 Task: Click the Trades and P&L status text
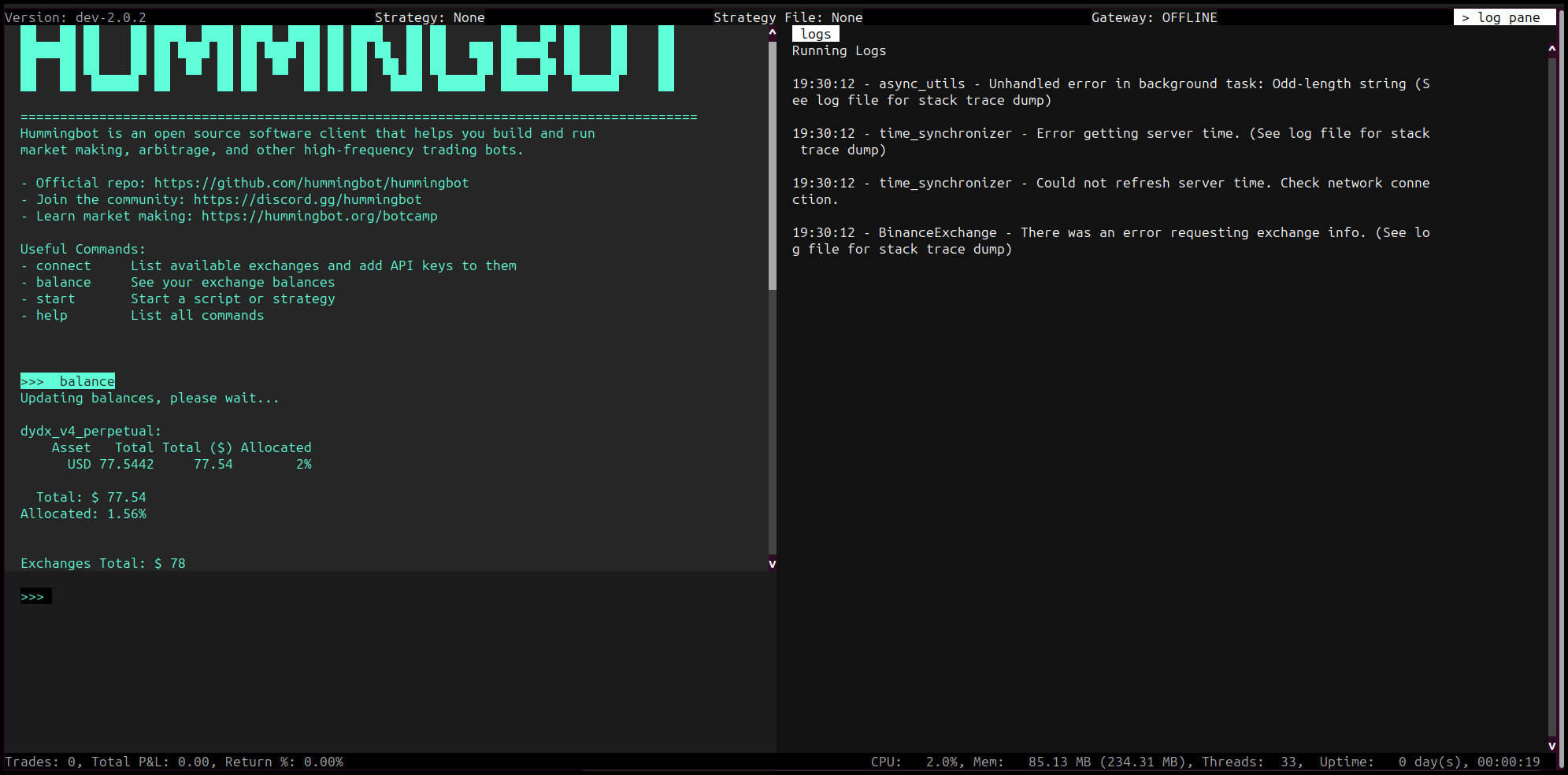coord(174,762)
